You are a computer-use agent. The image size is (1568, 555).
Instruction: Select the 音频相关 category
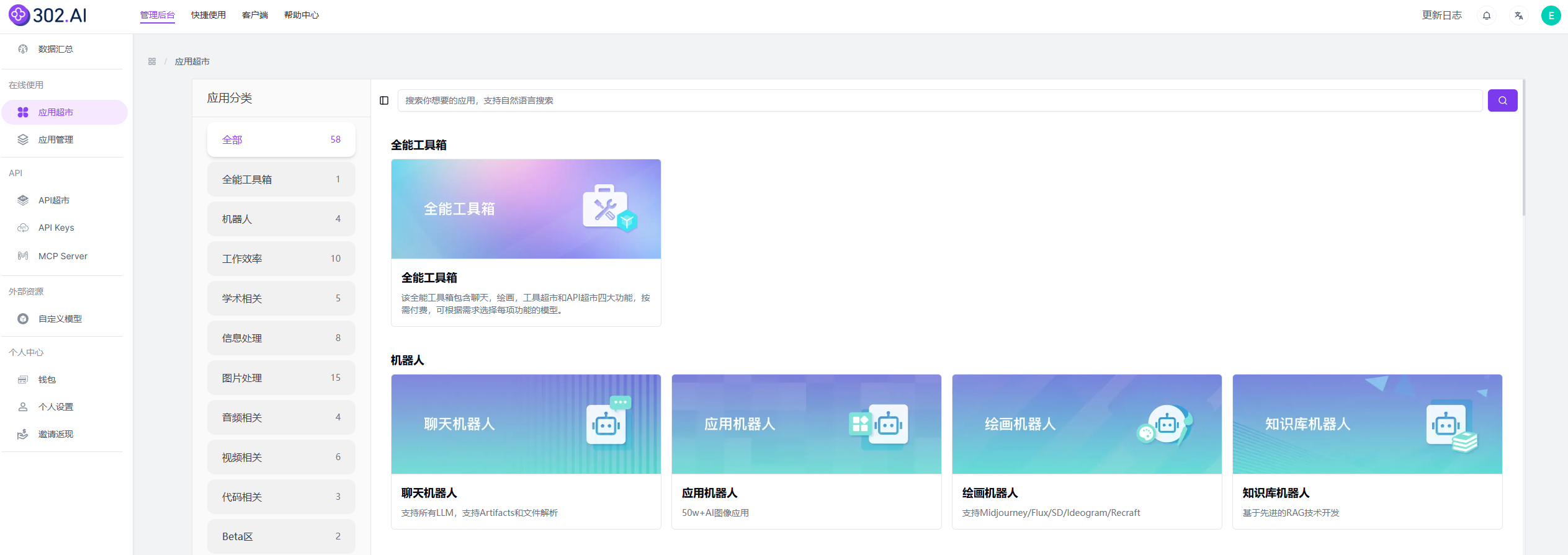(x=281, y=417)
